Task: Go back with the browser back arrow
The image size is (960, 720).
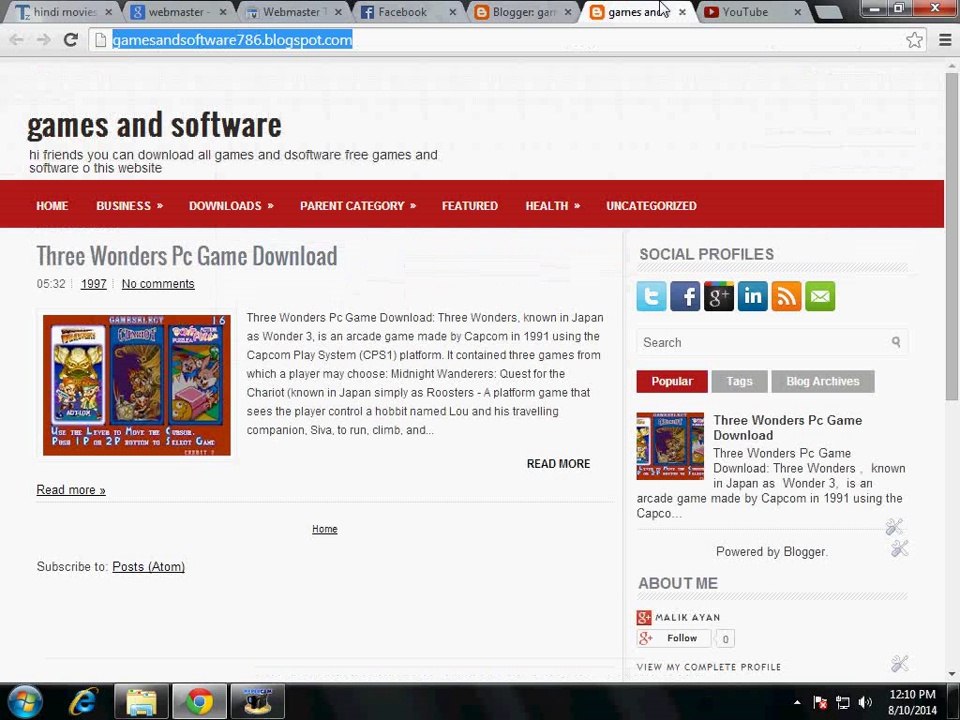Action: pos(17,40)
